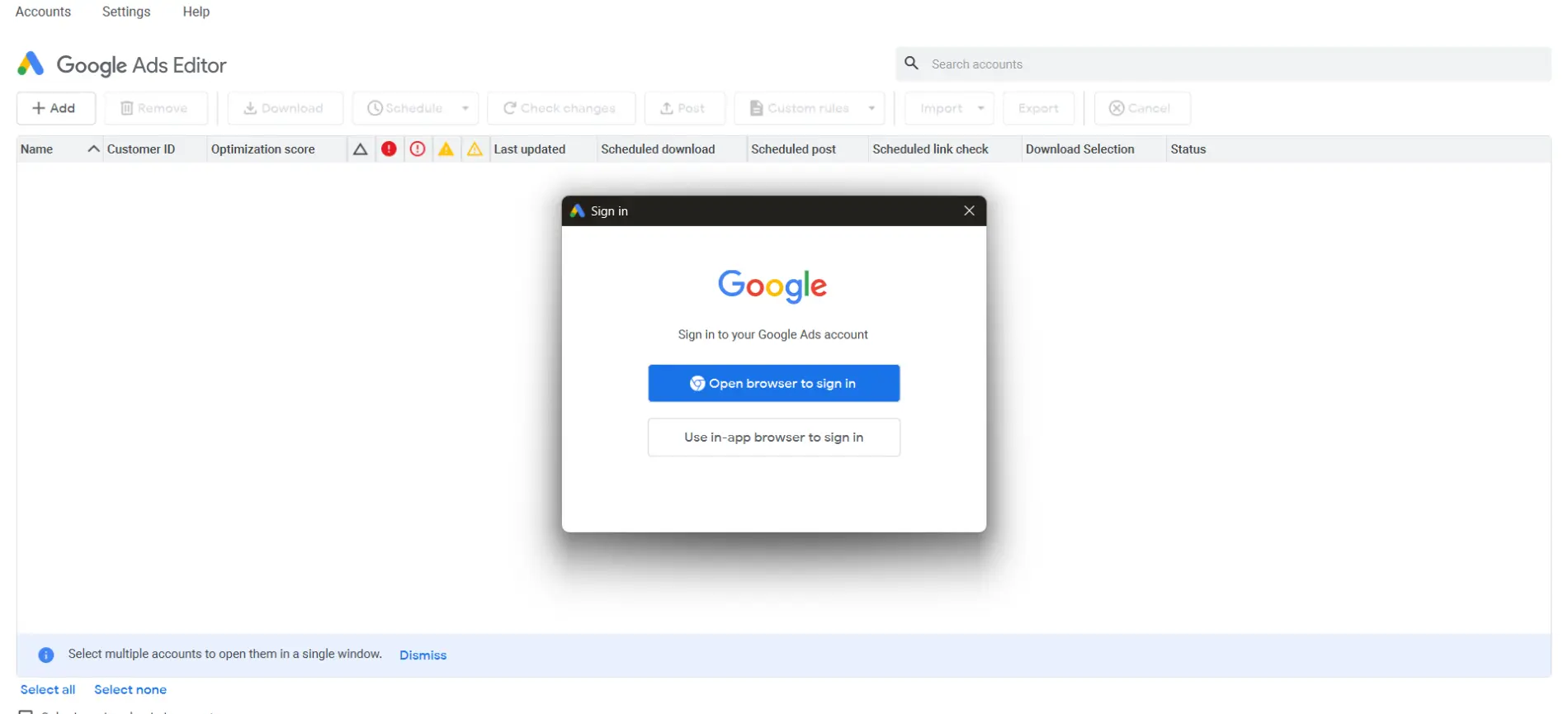Choose Use in-app browser to sign in
Screen dimensions: 1568x714
pyautogui.click(x=773, y=437)
